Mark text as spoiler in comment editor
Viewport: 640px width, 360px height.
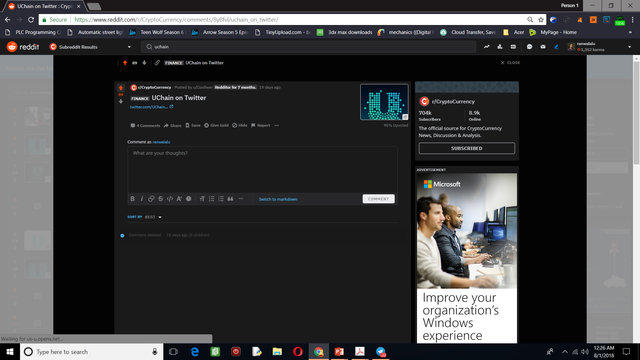[189, 199]
